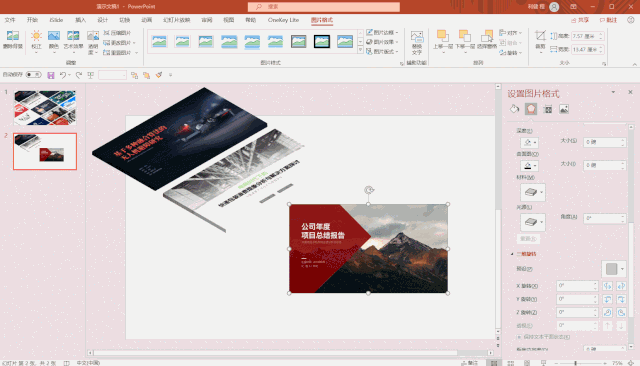Select slide 2 thumbnail
640x366 pixels.
[x=45, y=151]
